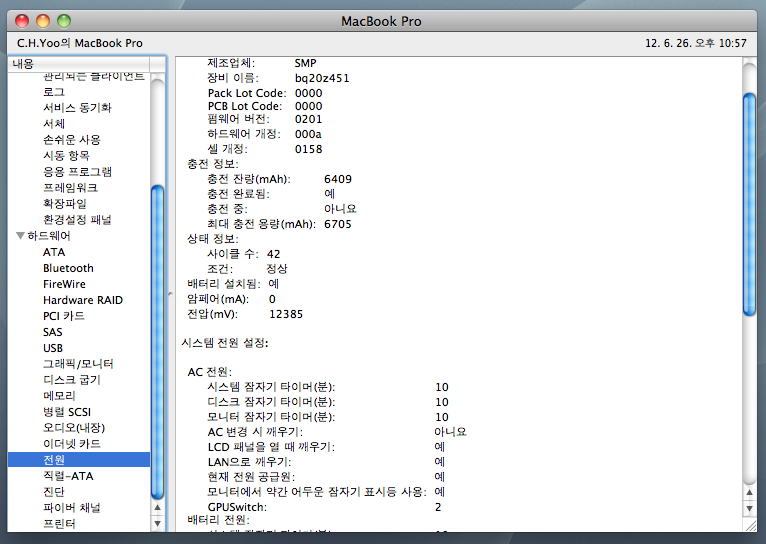Open the 프린터 entry
Viewport: 766px width, 544px height.
click(x=59, y=524)
